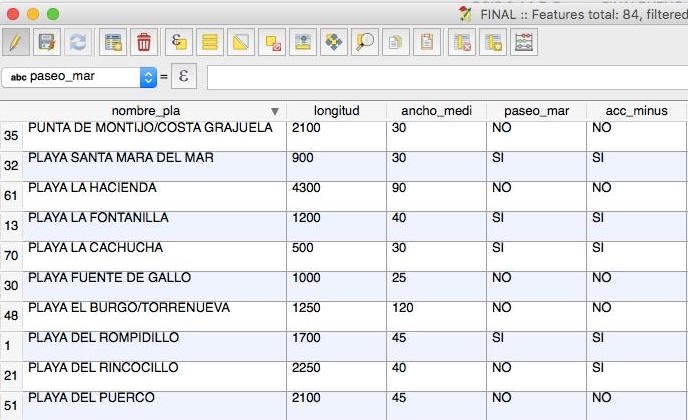Click the acc_minus column header
The image size is (688, 420).
[x=636, y=111]
